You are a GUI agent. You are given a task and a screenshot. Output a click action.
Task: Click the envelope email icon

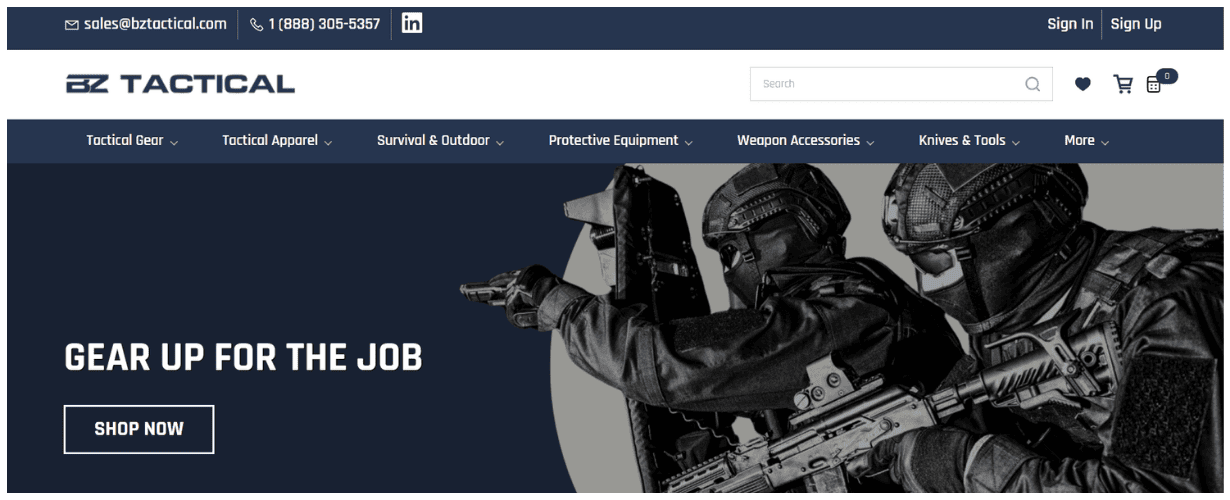(71, 25)
